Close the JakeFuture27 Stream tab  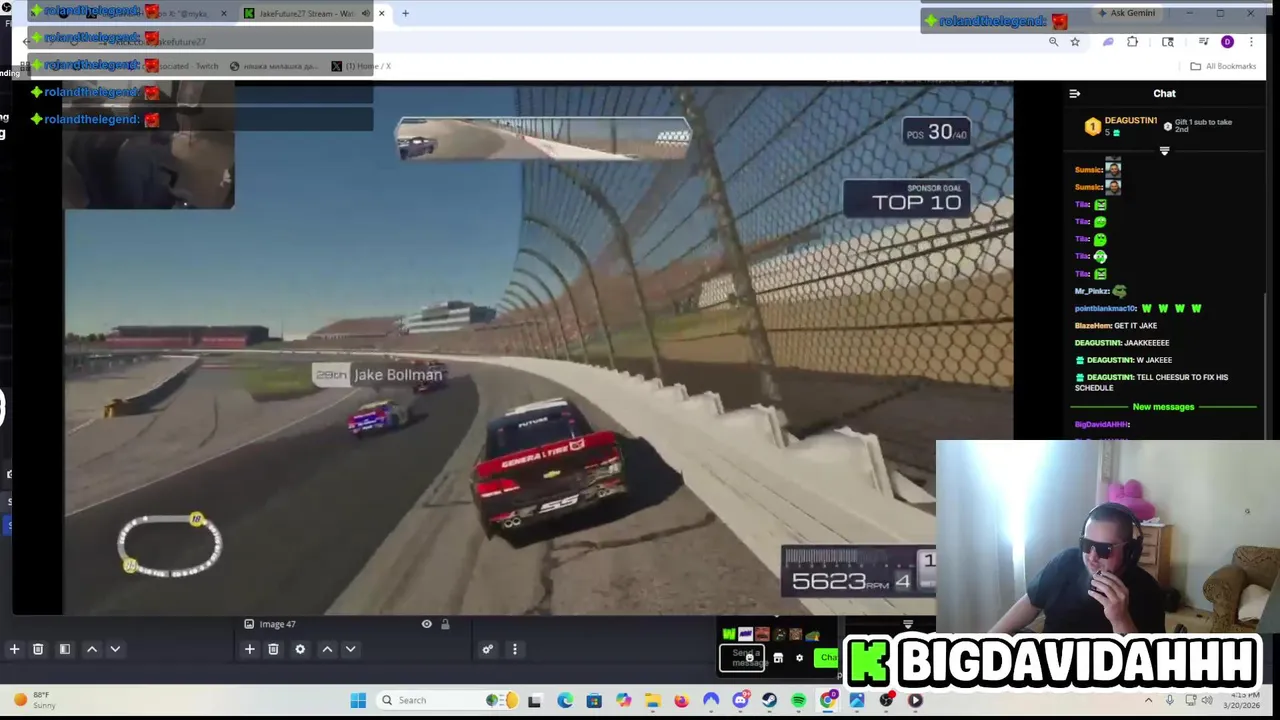click(381, 13)
